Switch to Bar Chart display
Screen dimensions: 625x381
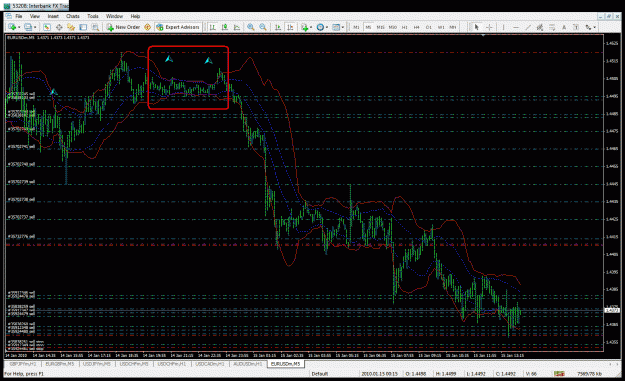click(213, 27)
